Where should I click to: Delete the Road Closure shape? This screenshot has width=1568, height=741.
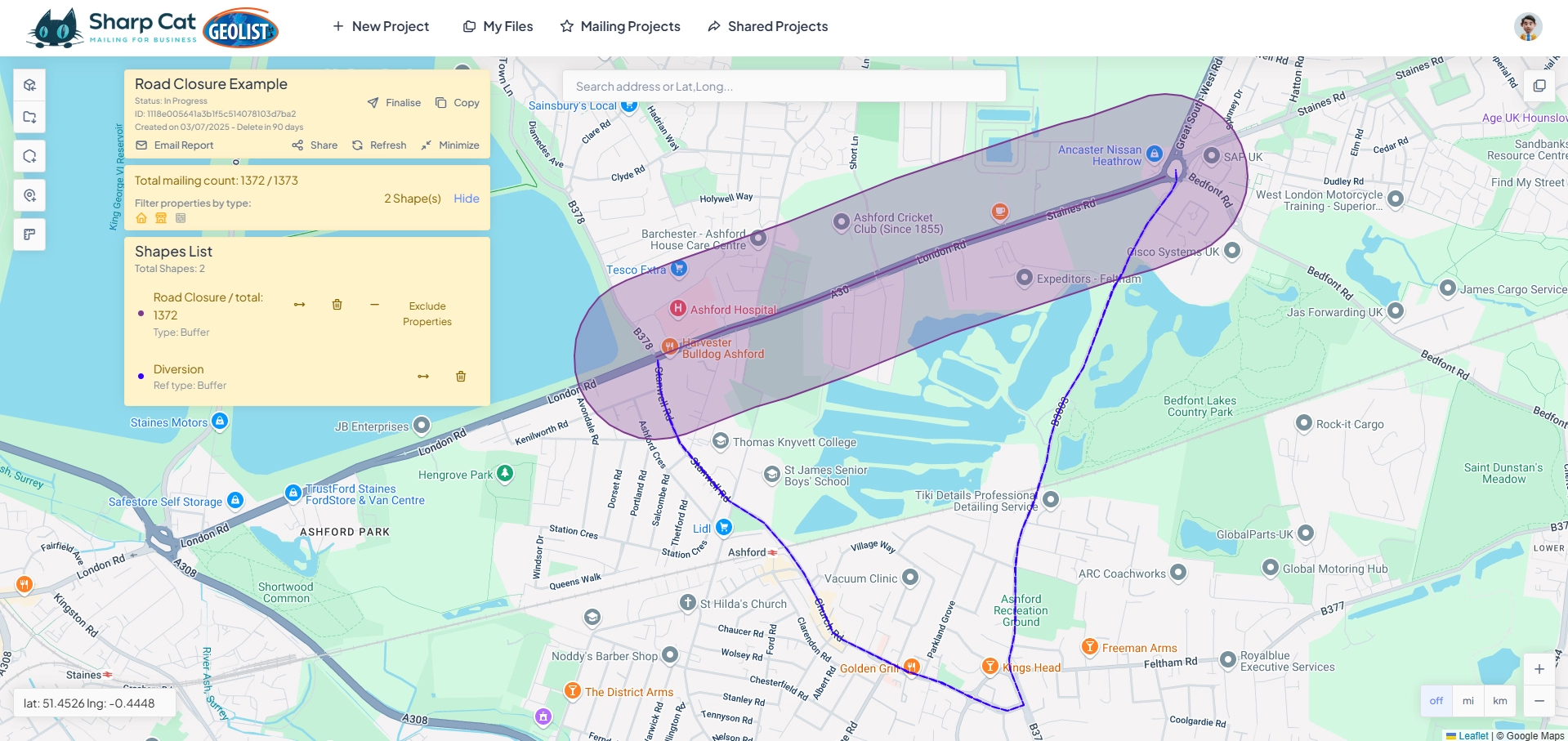click(x=337, y=305)
